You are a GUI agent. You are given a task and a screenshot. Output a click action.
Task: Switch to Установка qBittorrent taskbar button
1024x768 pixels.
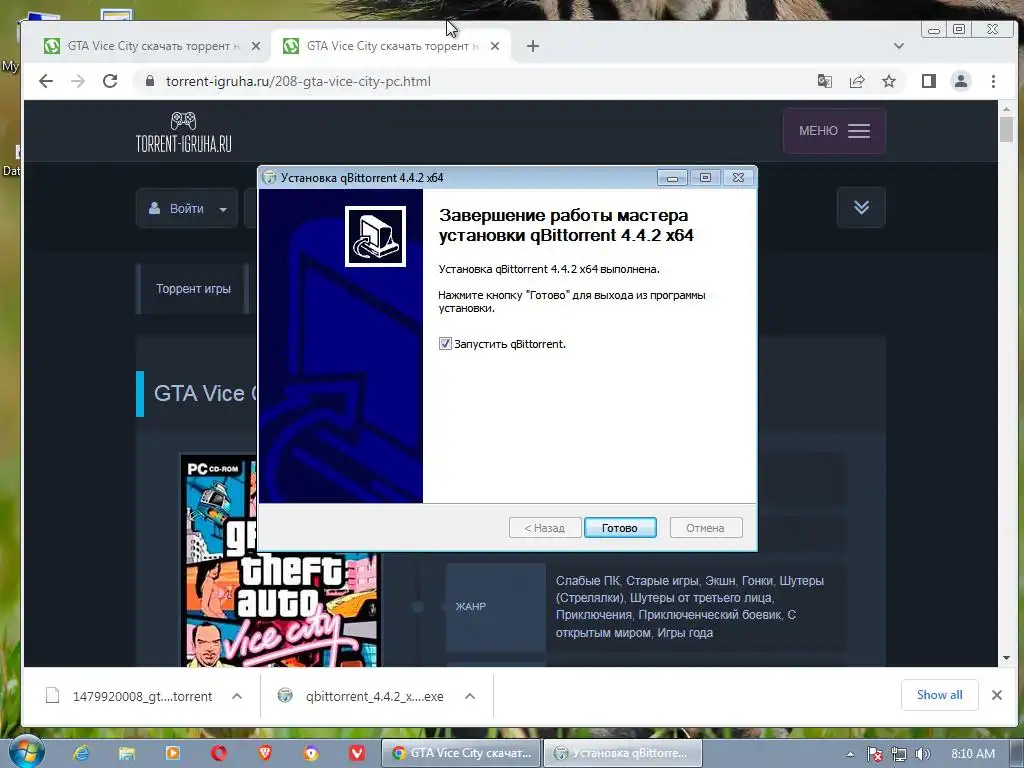(623, 753)
